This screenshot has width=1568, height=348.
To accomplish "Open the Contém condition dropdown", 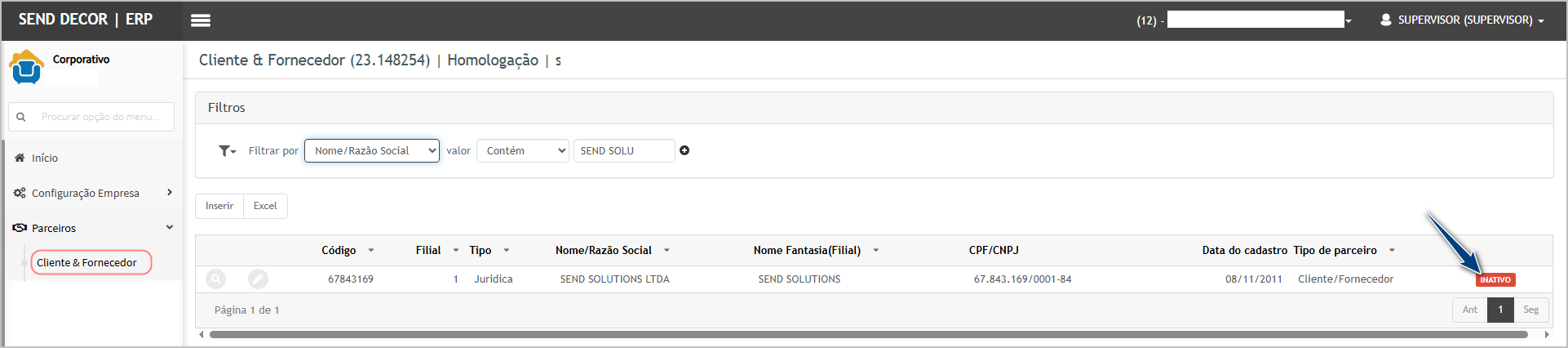I will [523, 150].
